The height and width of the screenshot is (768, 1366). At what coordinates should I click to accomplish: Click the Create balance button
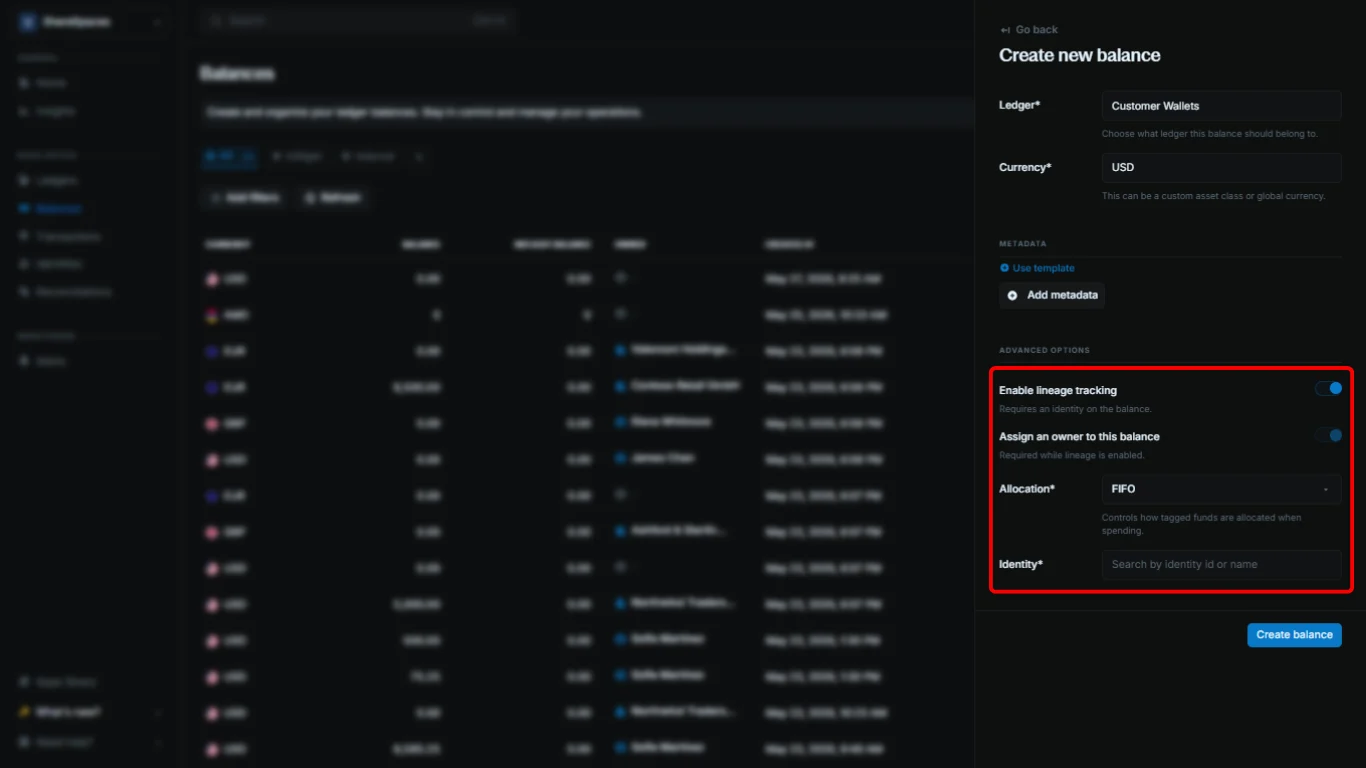click(1294, 635)
